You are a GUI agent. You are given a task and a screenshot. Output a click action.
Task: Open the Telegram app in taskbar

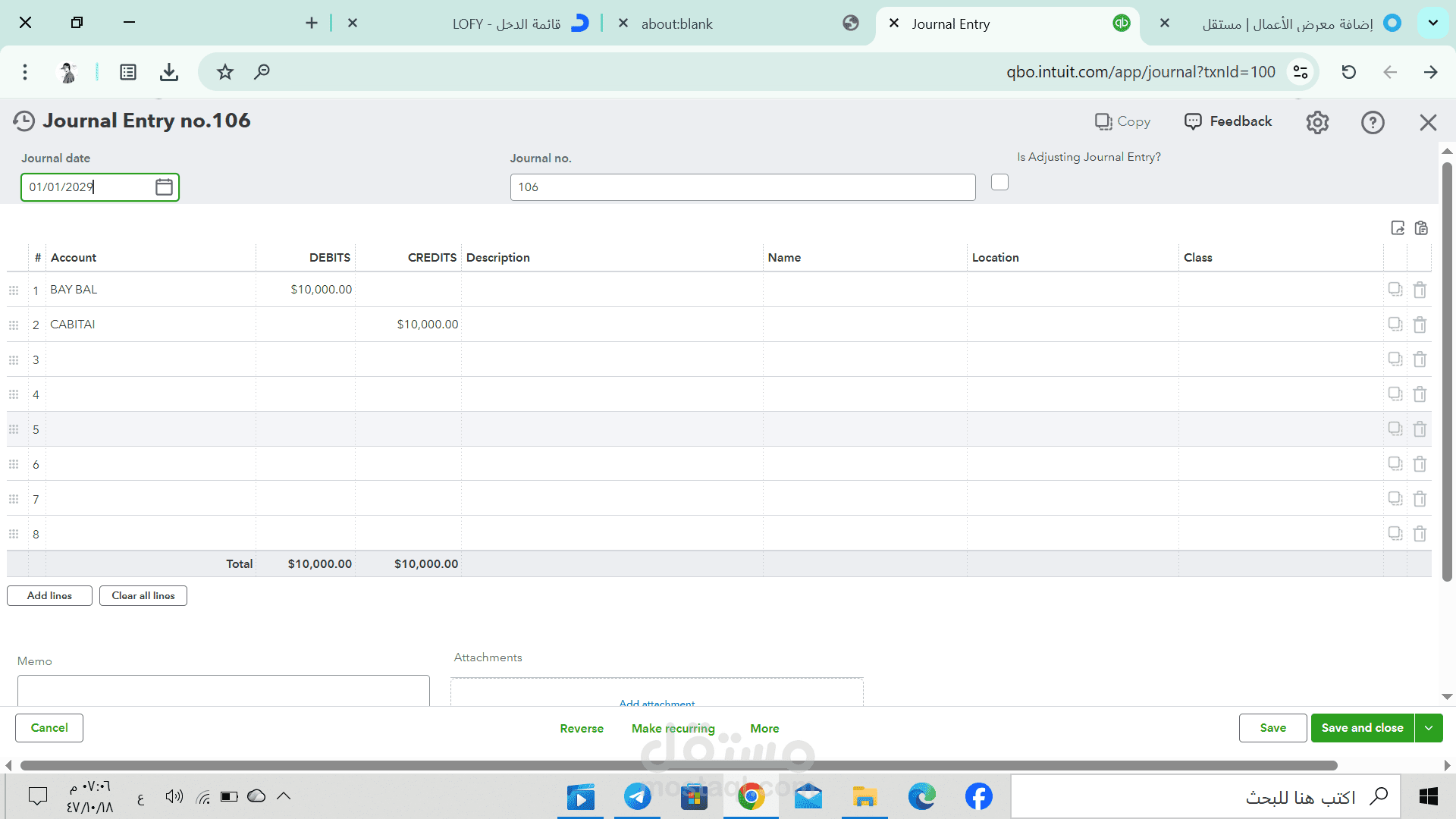(x=637, y=796)
